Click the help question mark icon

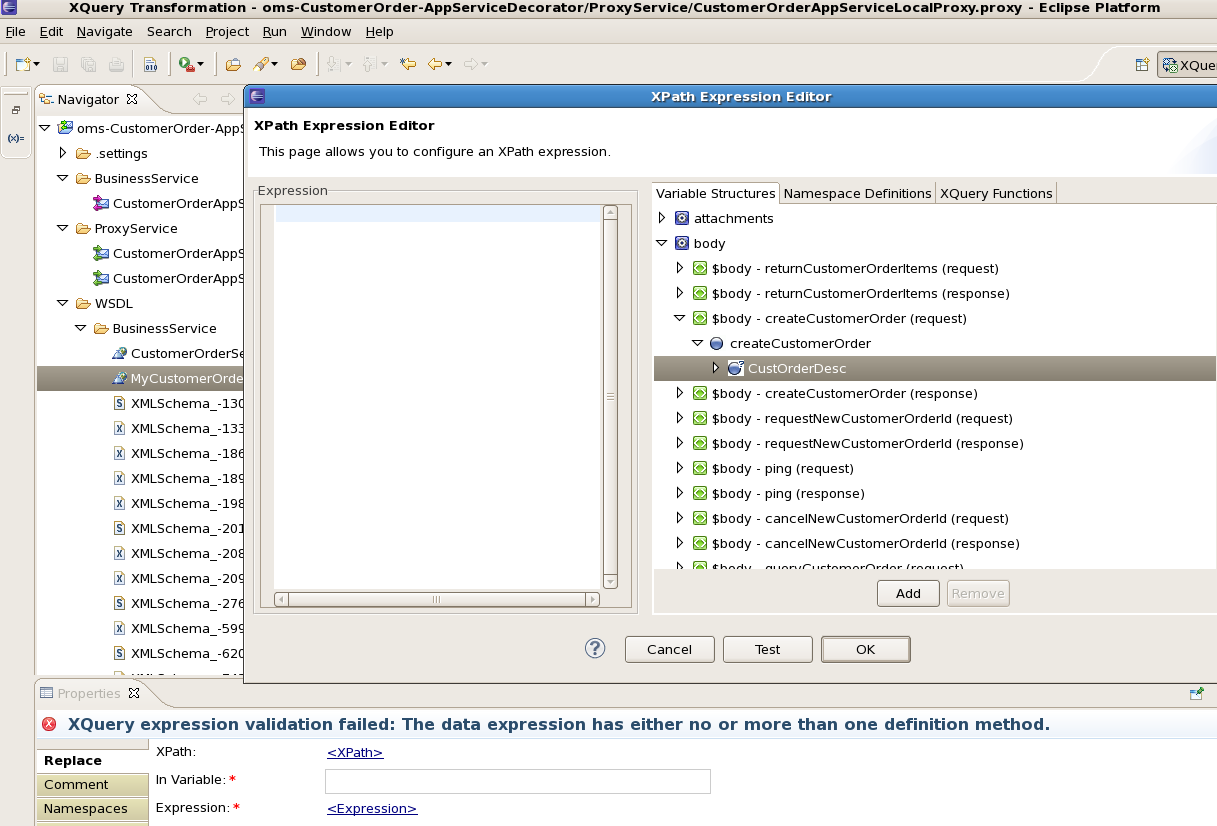point(595,648)
